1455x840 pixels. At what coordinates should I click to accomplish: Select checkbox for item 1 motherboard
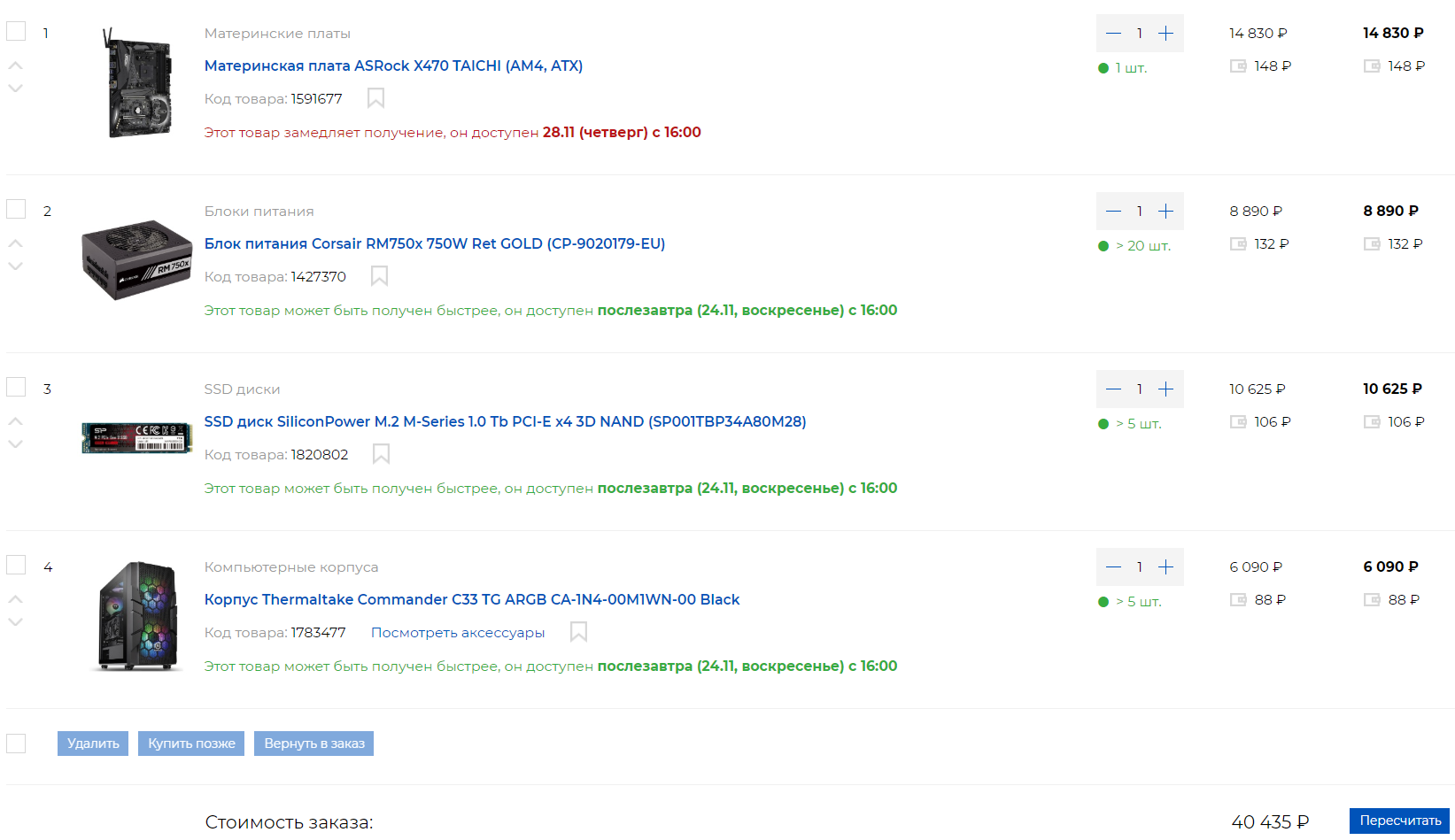(16, 31)
